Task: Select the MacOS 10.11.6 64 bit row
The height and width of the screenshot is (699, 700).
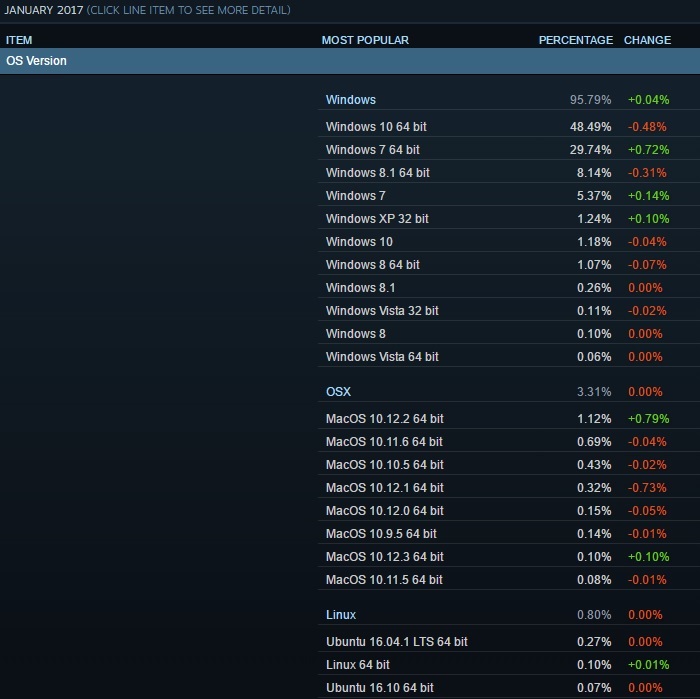Action: click(508, 442)
